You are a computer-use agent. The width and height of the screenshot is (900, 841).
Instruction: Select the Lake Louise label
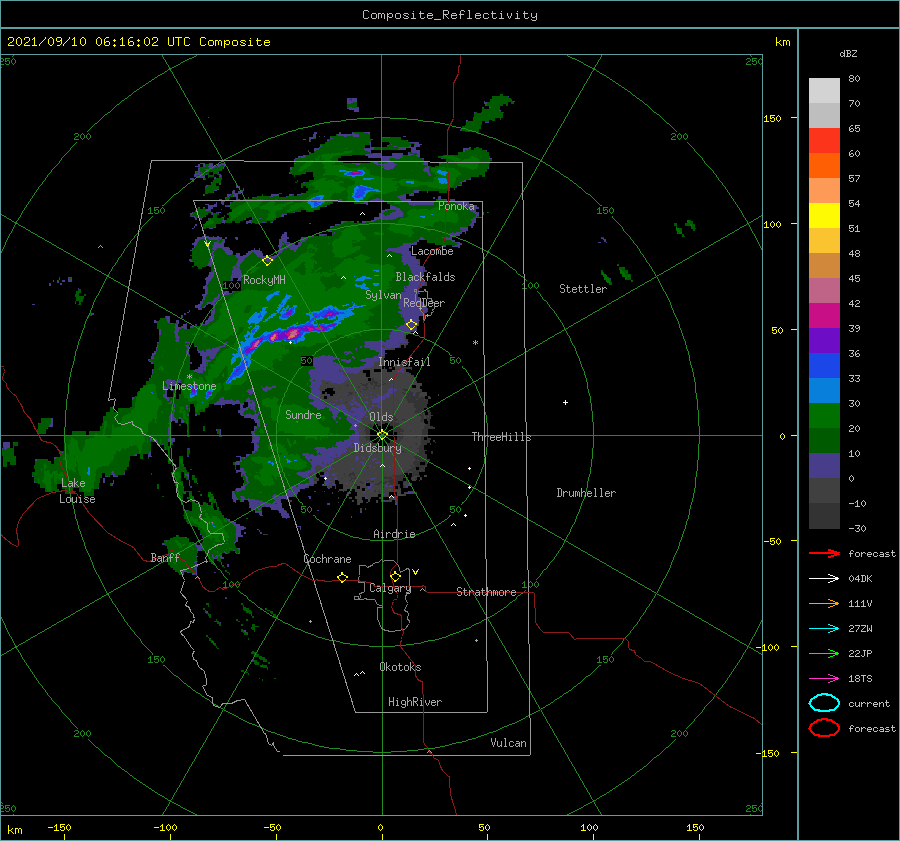click(77, 491)
